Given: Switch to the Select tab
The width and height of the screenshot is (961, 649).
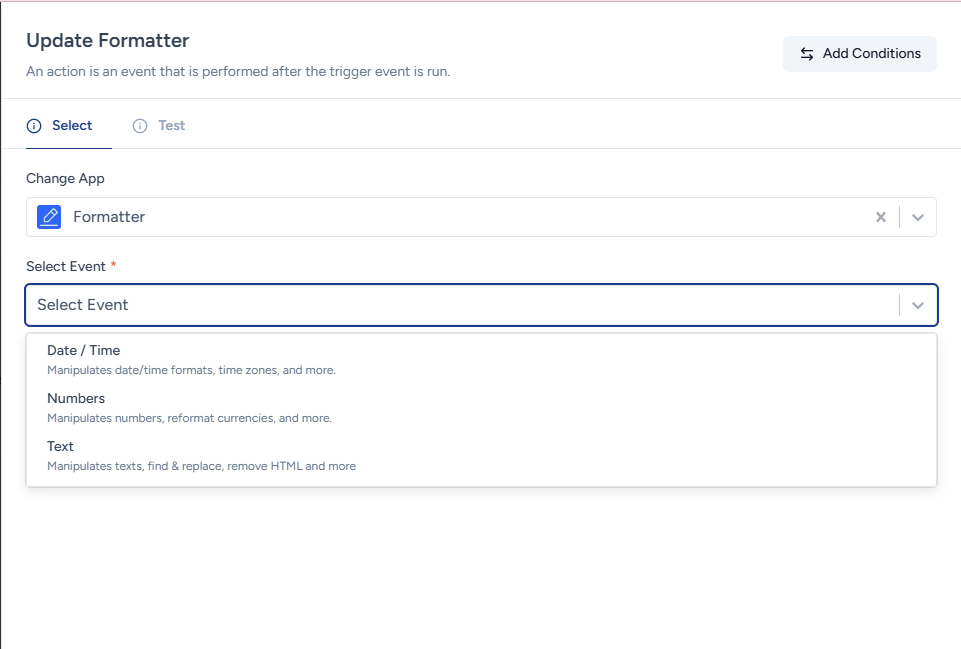Looking at the screenshot, I should click(72, 126).
